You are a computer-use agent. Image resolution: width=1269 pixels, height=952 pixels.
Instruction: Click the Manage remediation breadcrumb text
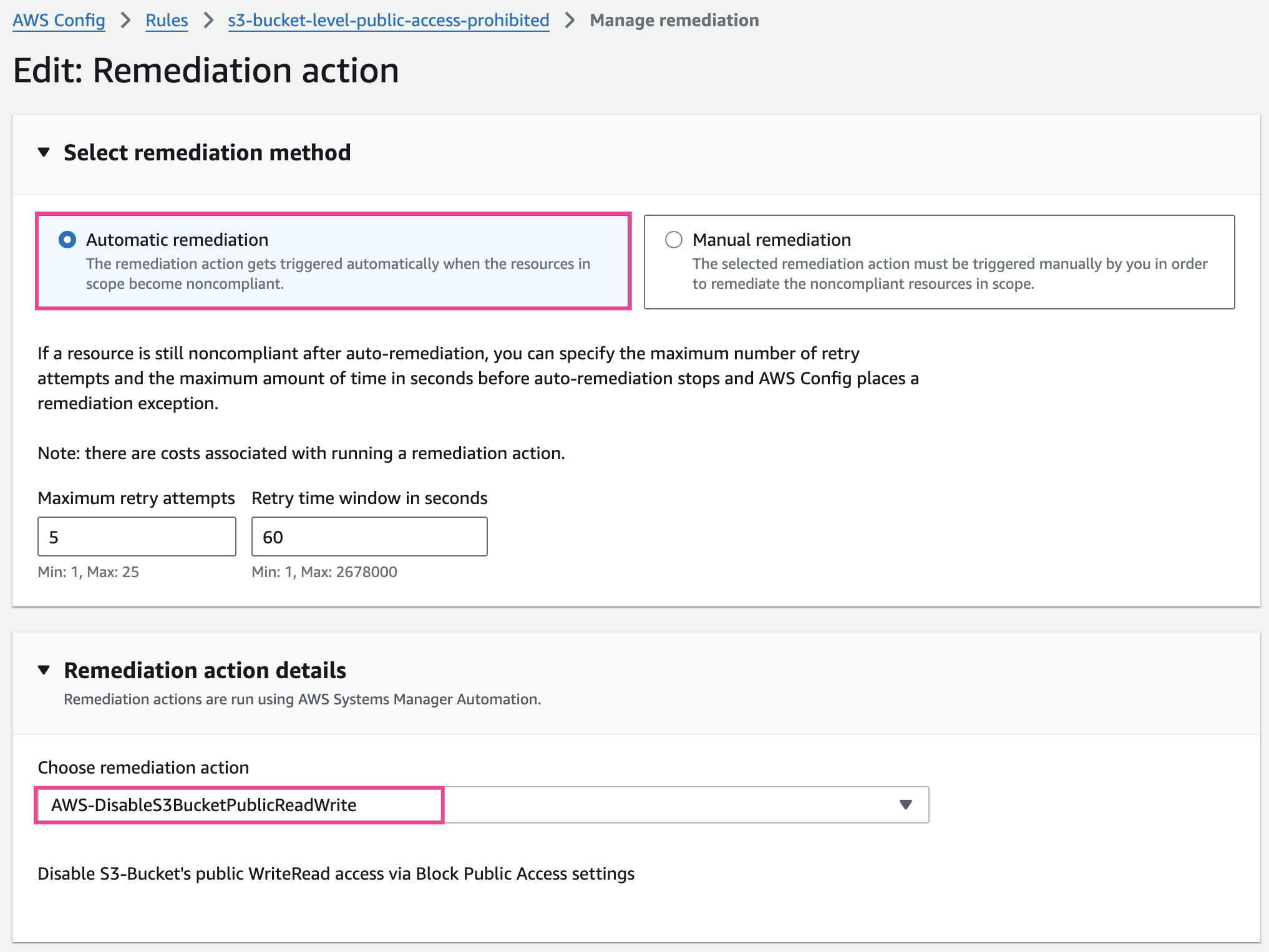tap(674, 21)
